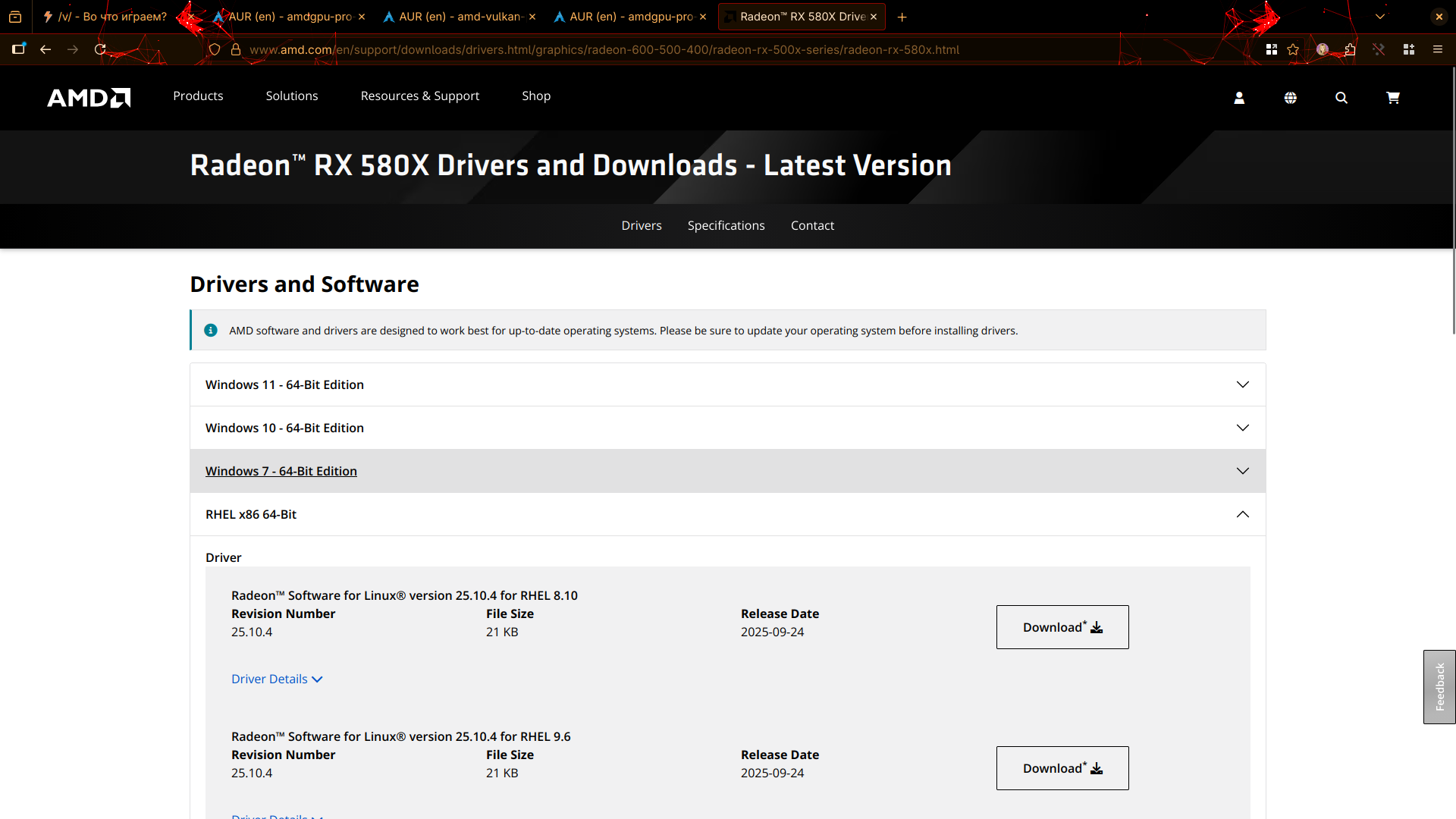Click the address bar URL field
This screenshot has width=1456, height=819.
(604, 49)
